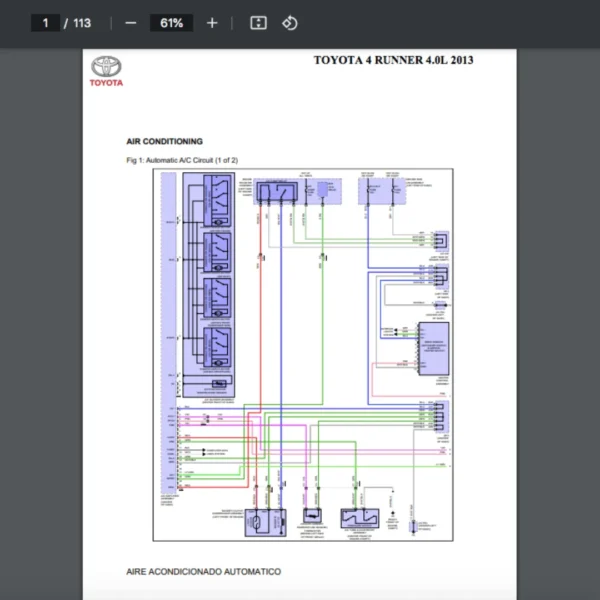Screen dimensions: 600x600
Task: Click the bottom relay block in left column
Action: 217,345
